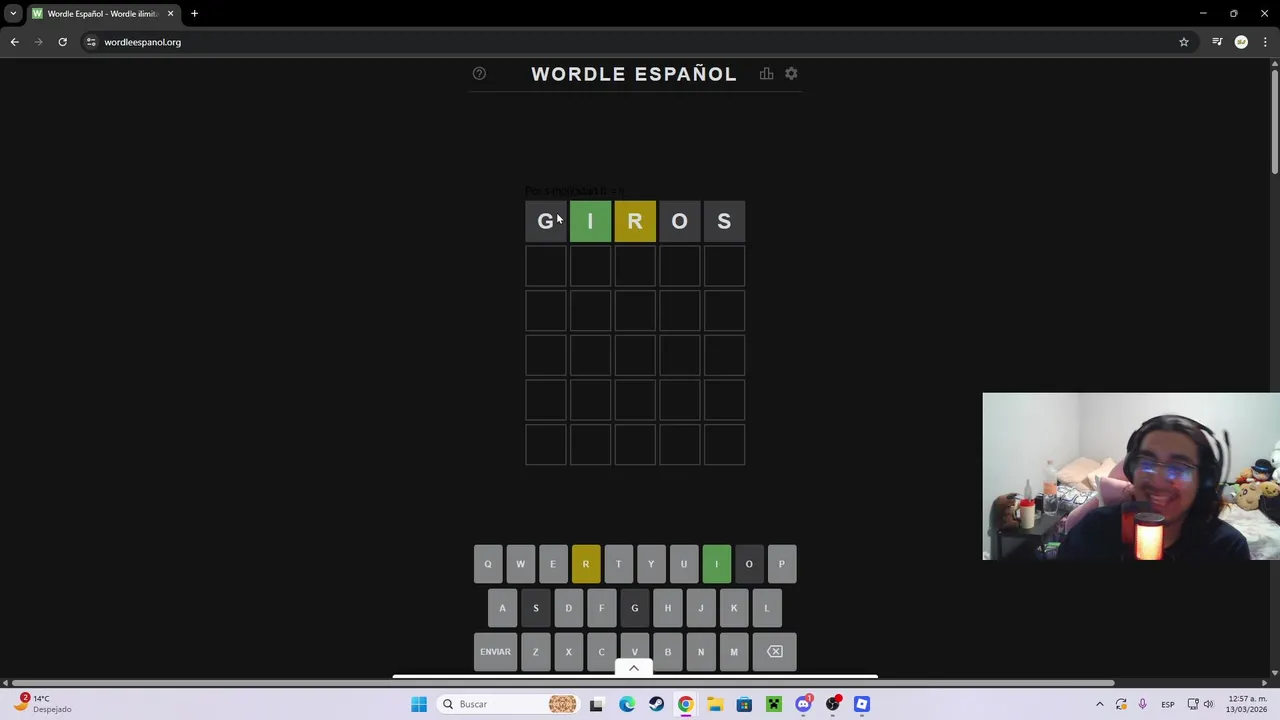1280x720 pixels.
Task: Open File Explorer from the taskbar
Action: (x=715, y=704)
